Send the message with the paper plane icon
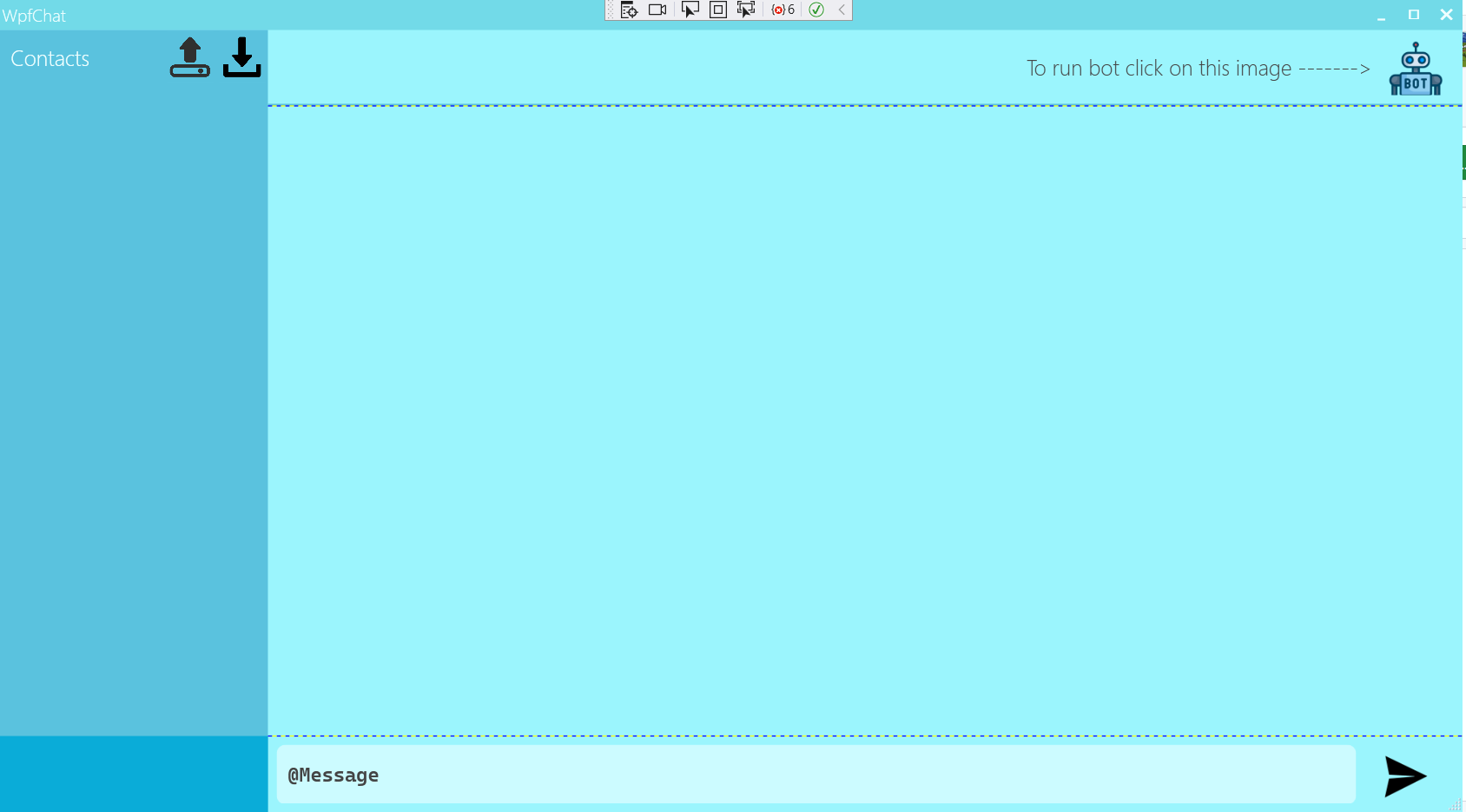Viewport: 1466px width, 812px height. point(1403,775)
